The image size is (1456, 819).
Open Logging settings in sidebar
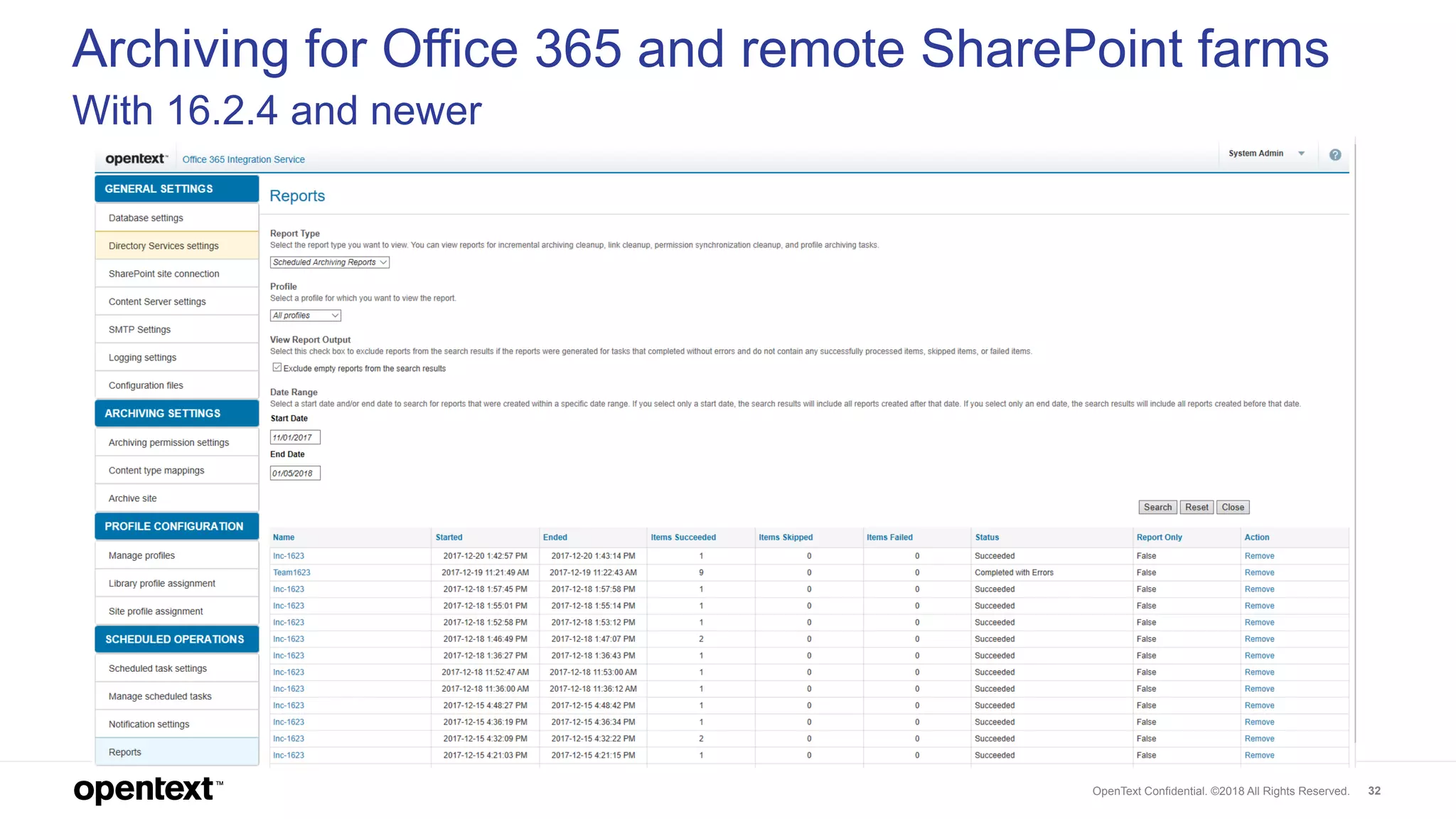click(x=177, y=358)
